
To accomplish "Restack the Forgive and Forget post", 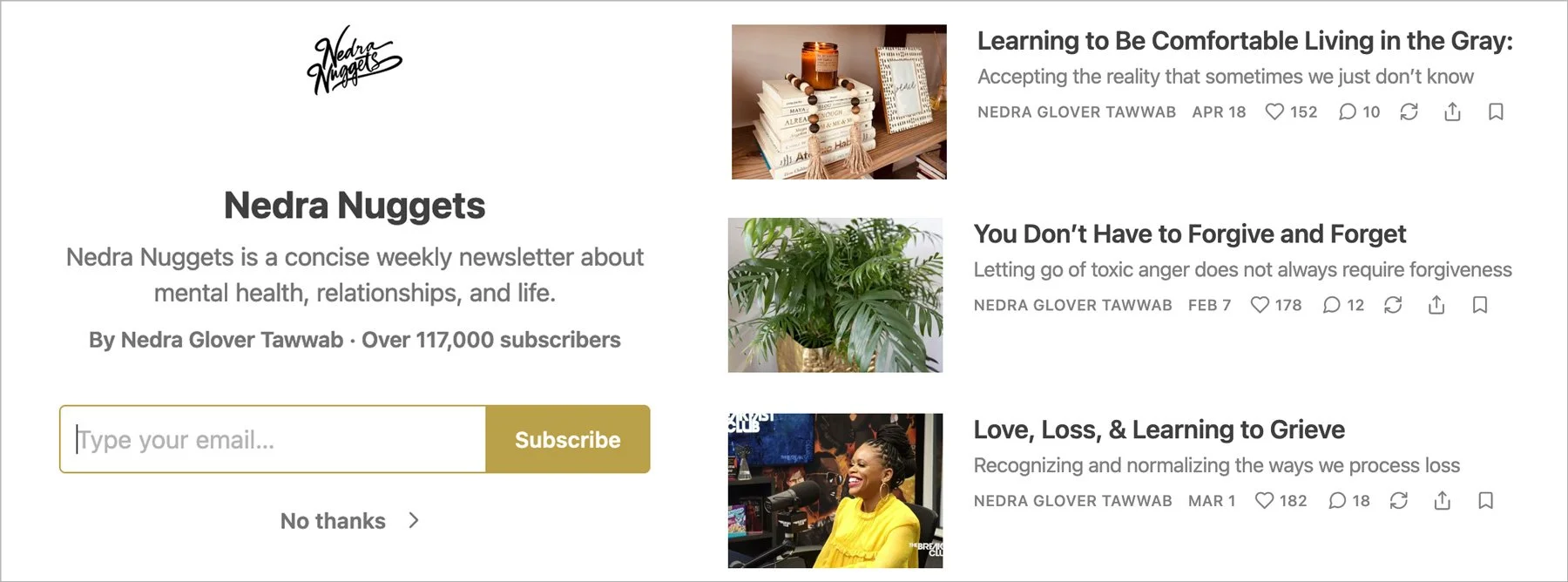I will (x=1393, y=305).
